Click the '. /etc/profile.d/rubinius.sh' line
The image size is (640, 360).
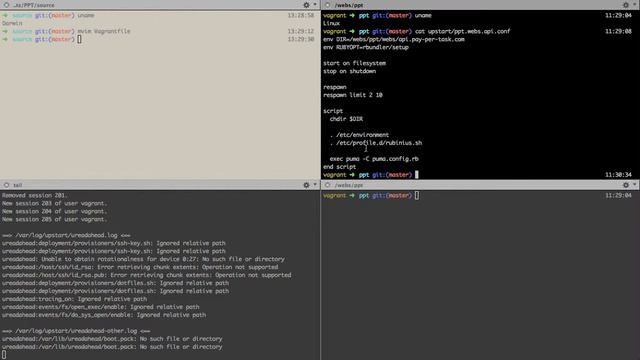pos(376,143)
